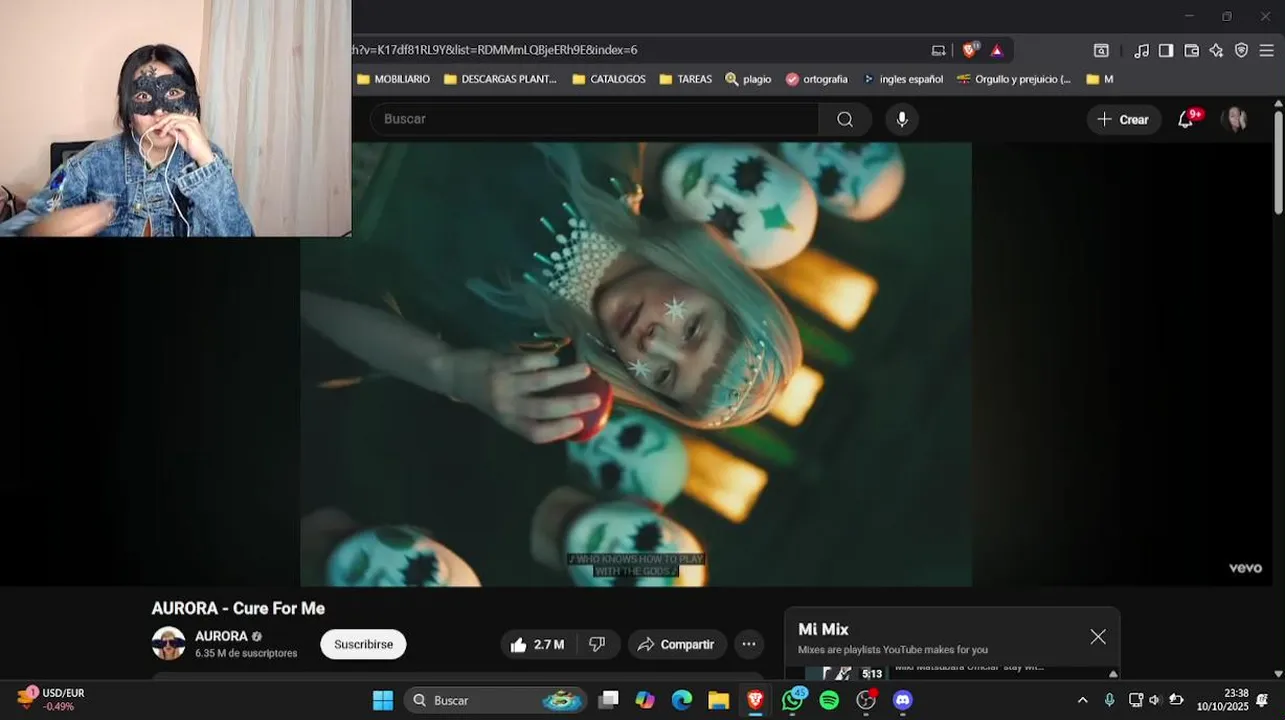Open the ortografia bookmark

click(816, 79)
